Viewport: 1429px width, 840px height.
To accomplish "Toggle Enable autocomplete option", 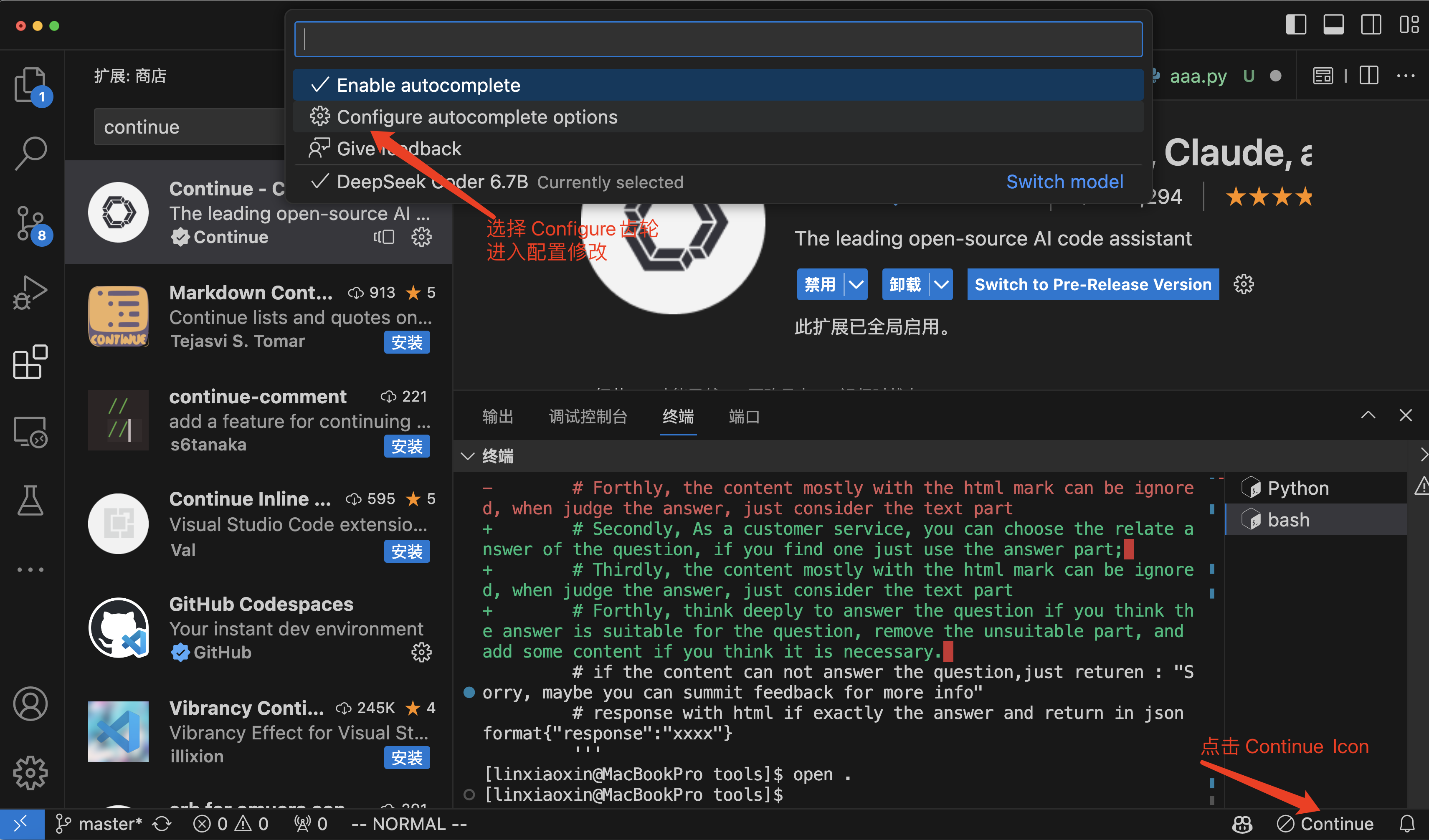I will point(428,85).
